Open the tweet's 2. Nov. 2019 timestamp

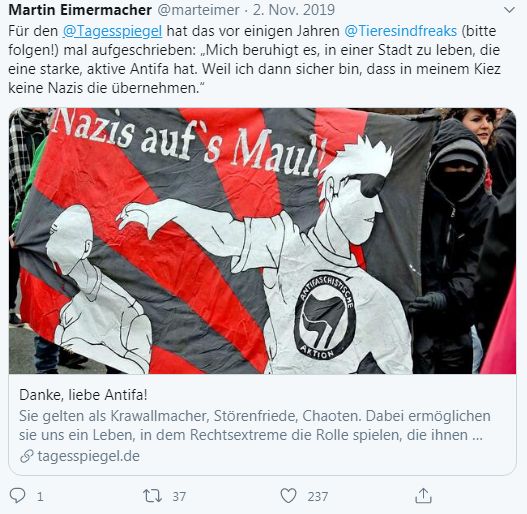[x=294, y=10]
